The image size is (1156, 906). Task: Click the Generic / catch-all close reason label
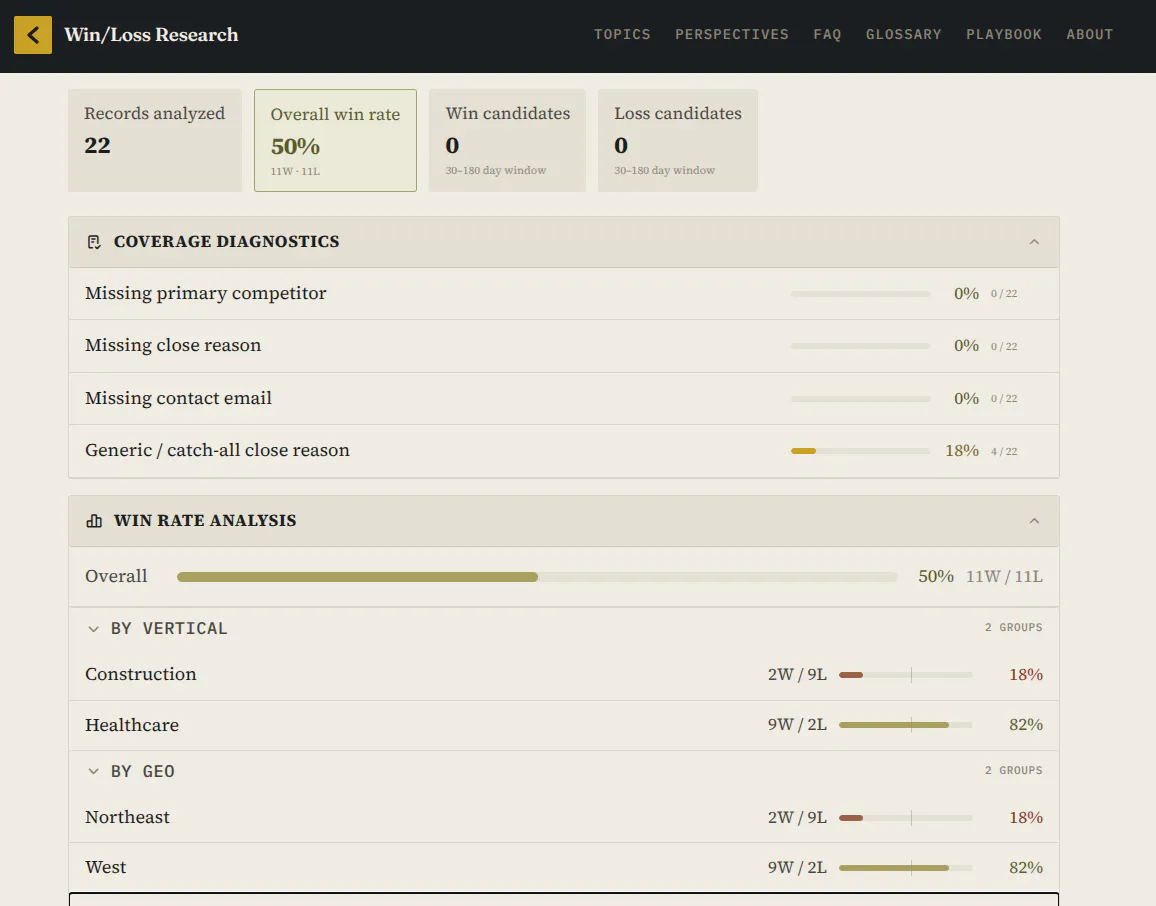tap(217, 450)
